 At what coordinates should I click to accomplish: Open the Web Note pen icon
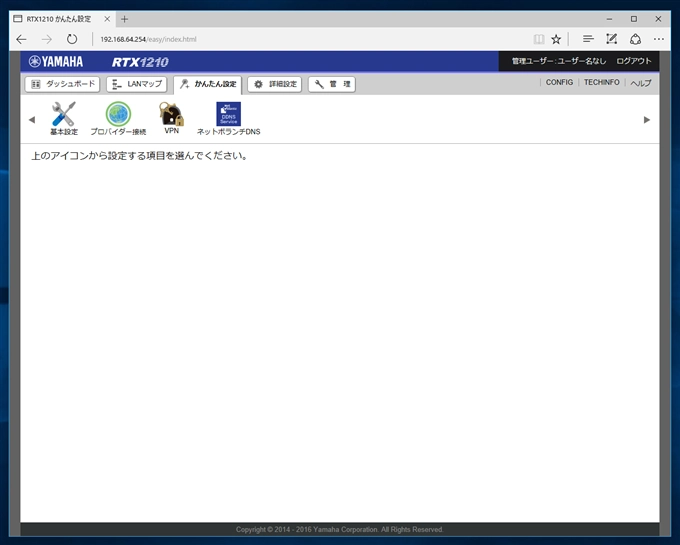point(611,39)
